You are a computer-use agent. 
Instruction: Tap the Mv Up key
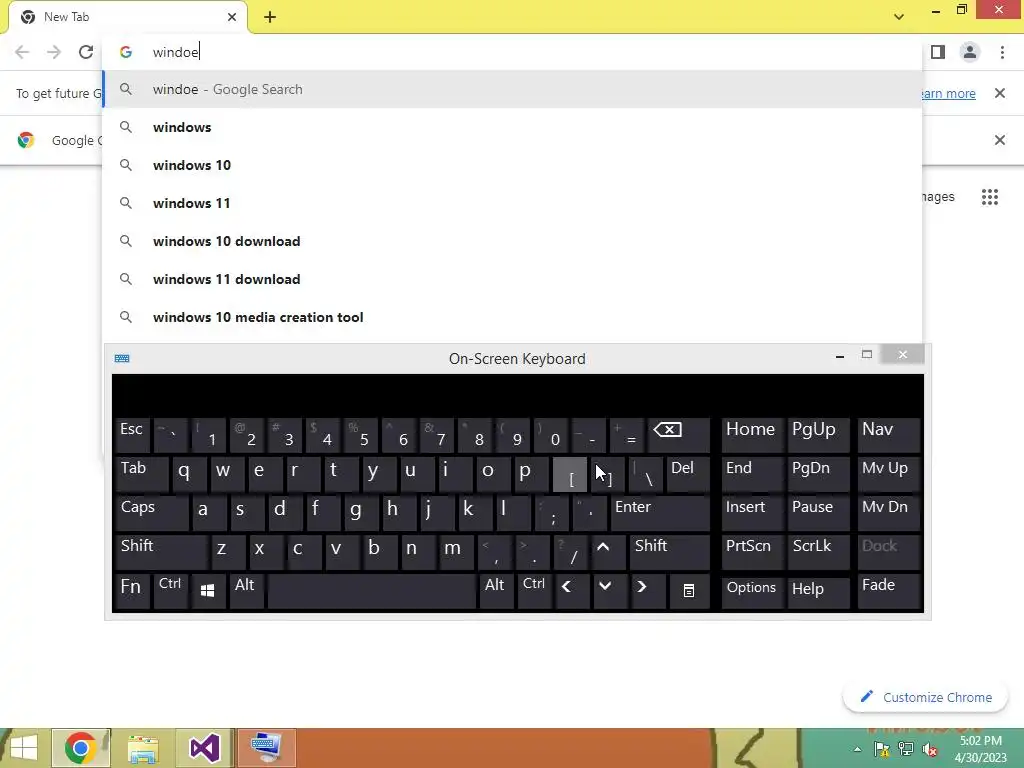click(x=889, y=475)
